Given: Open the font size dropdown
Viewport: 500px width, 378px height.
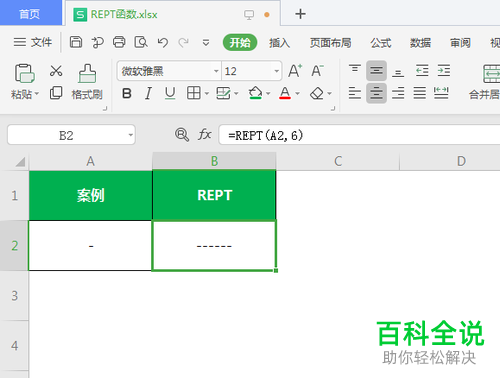Looking at the screenshot, I should [x=276, y=71].
